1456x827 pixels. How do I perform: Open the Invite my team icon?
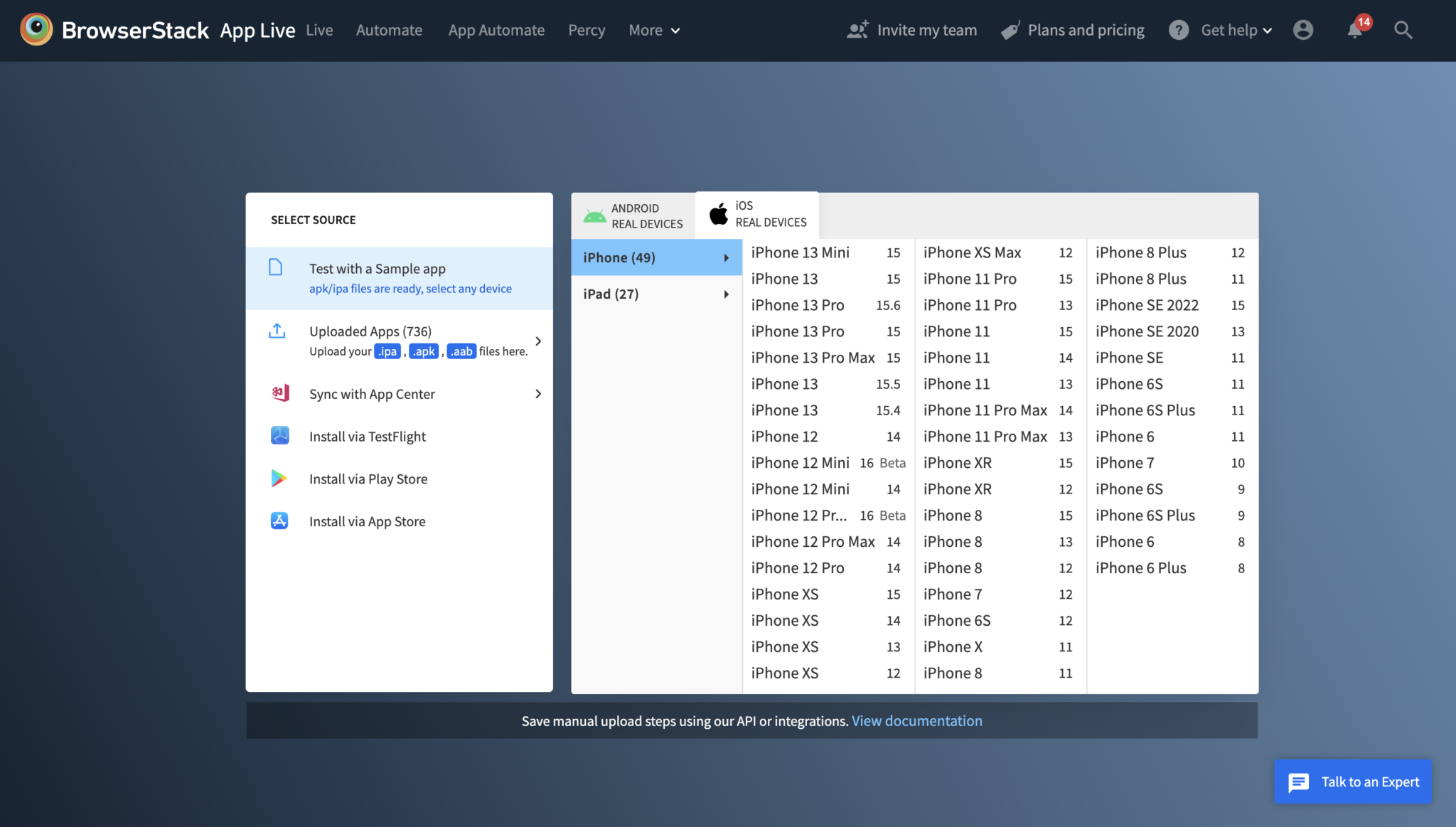pyautogui.click(x=857, y=29)
